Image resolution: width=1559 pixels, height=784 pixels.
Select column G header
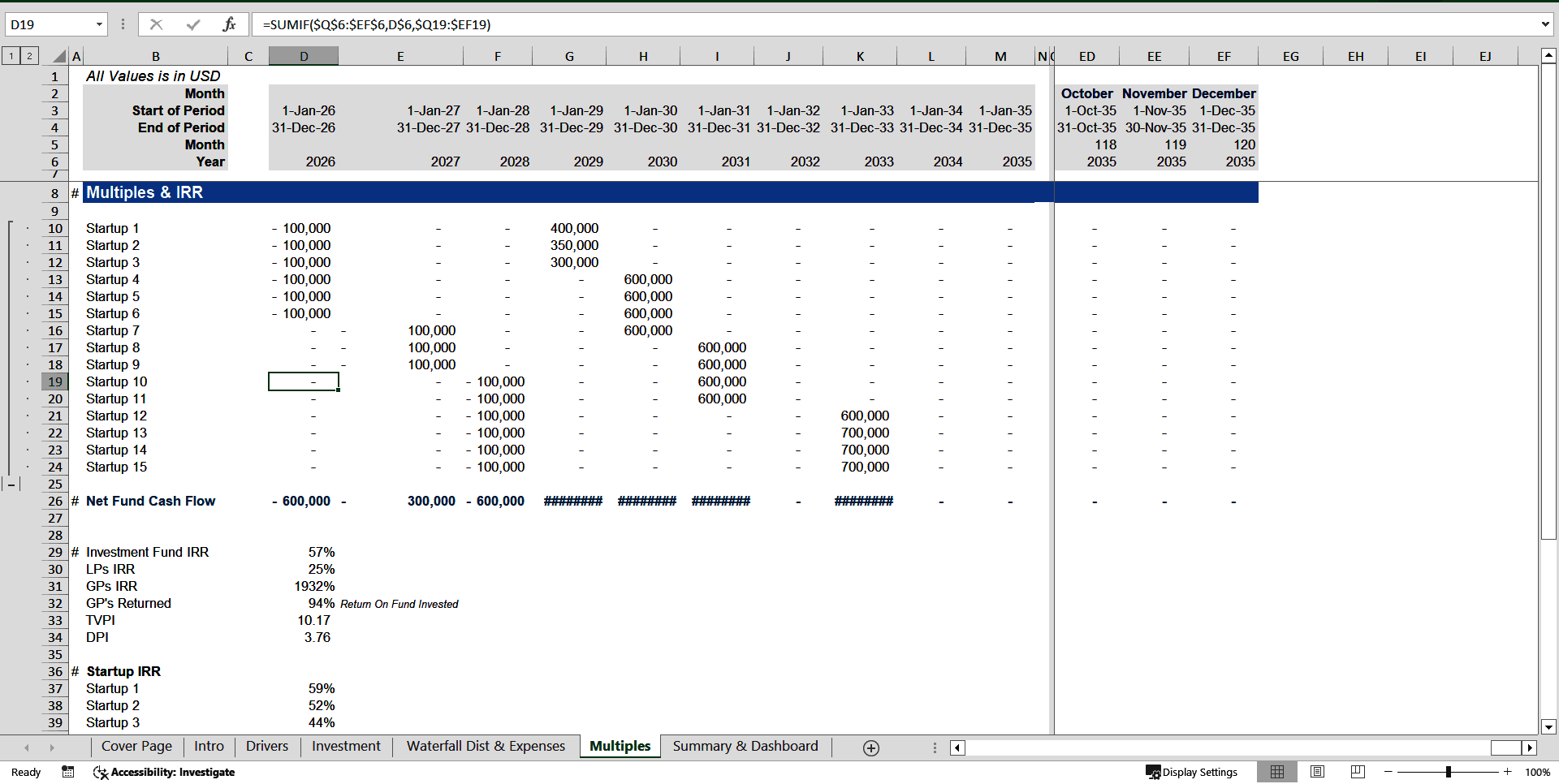click(x=569, y=56)
